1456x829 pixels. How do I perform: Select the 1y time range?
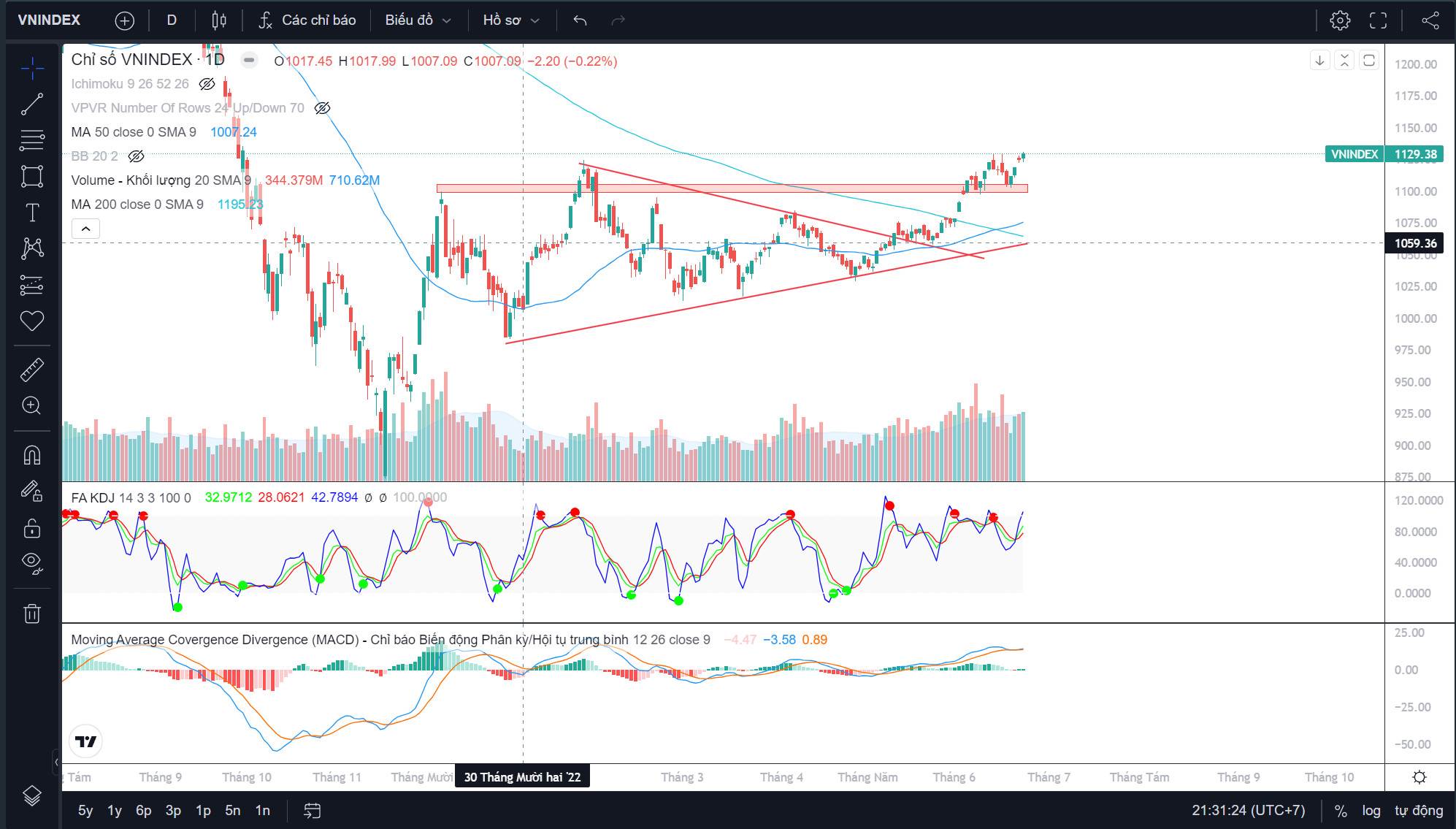(x=115, y=811)
